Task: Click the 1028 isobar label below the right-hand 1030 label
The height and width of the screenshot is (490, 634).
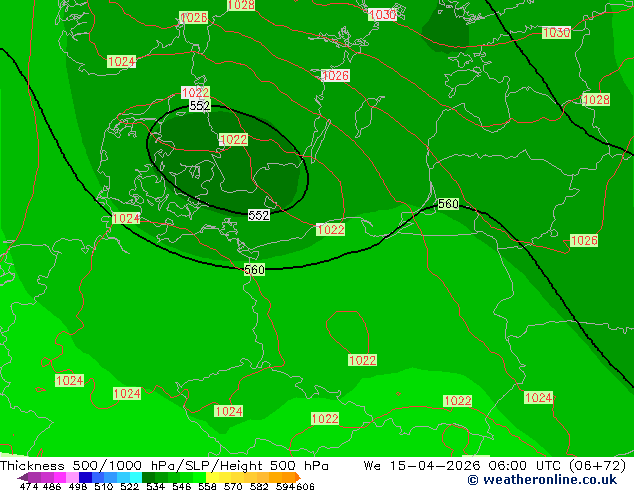Action: coord(596,99)
